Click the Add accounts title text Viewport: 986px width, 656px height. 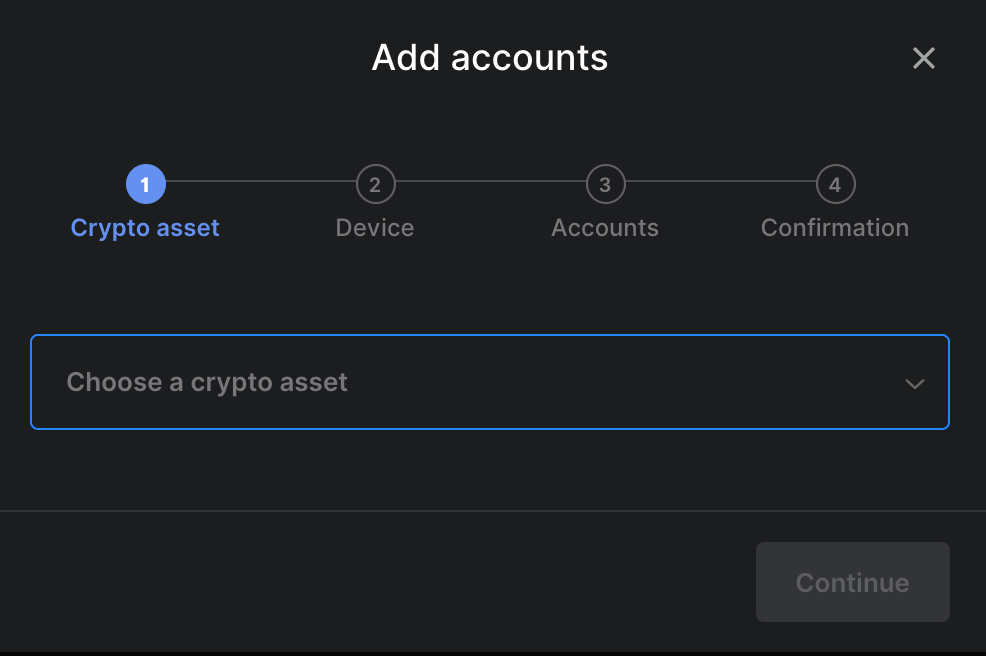tap(490, 58)
